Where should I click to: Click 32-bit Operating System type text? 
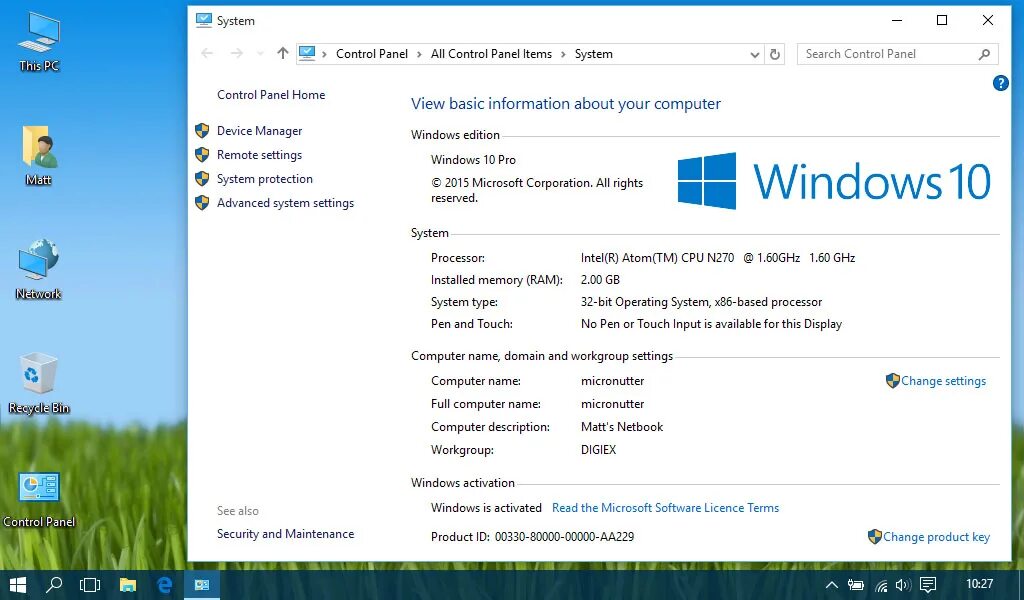pyautogui.click(x=701, y=302)
